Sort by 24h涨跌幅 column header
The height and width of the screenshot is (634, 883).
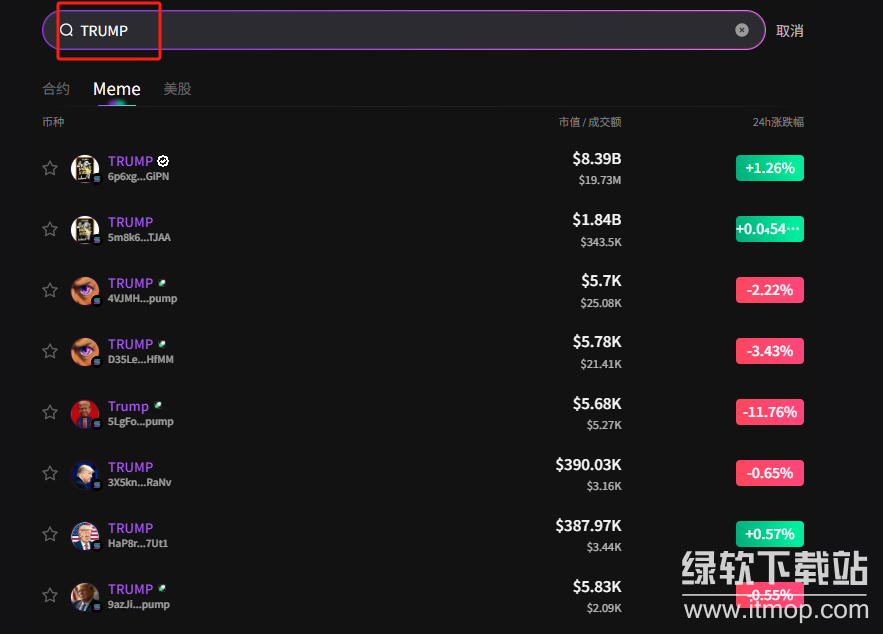tap(777, 122)
